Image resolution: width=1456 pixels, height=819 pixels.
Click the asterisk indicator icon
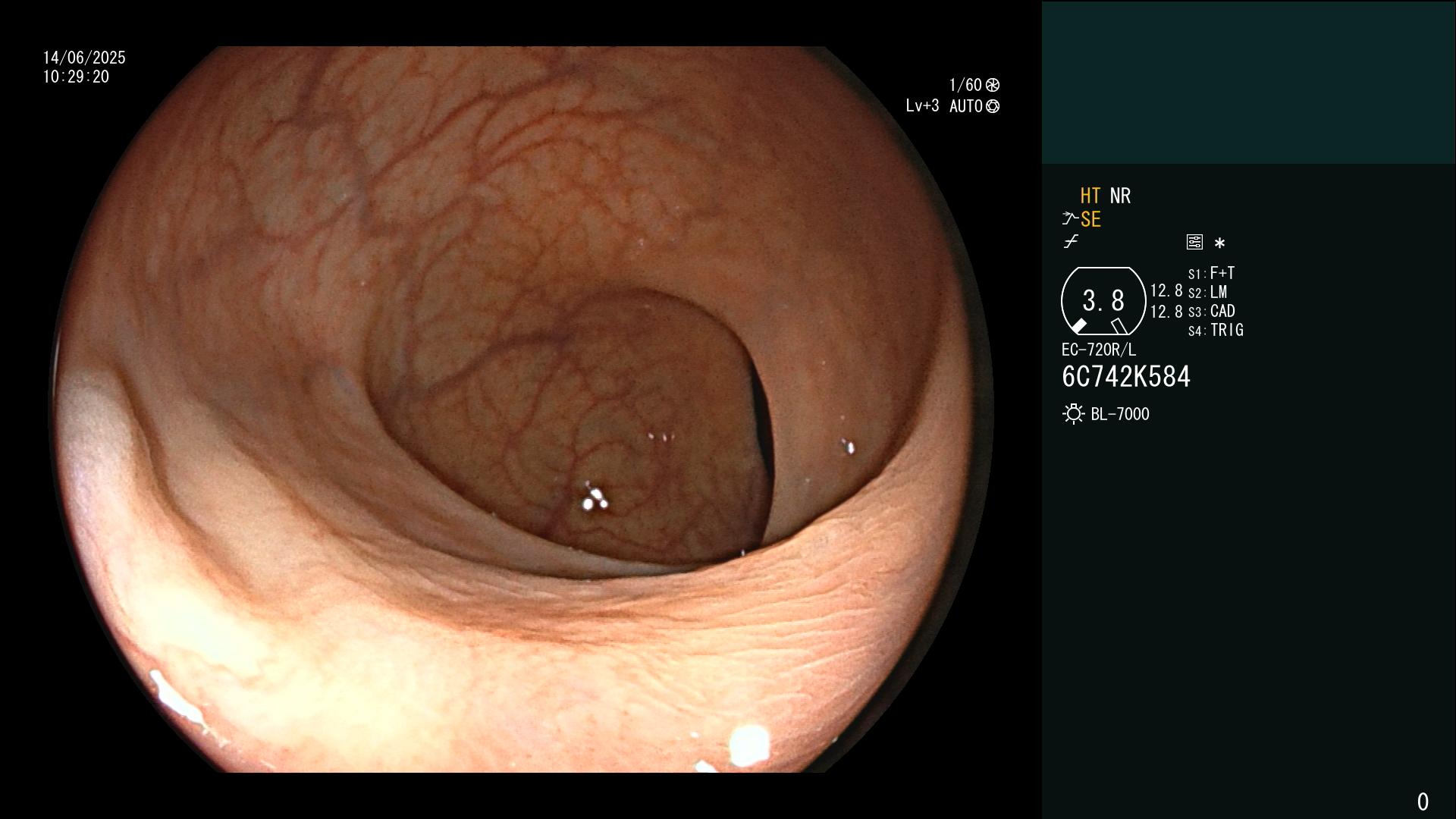point(1219,243)
